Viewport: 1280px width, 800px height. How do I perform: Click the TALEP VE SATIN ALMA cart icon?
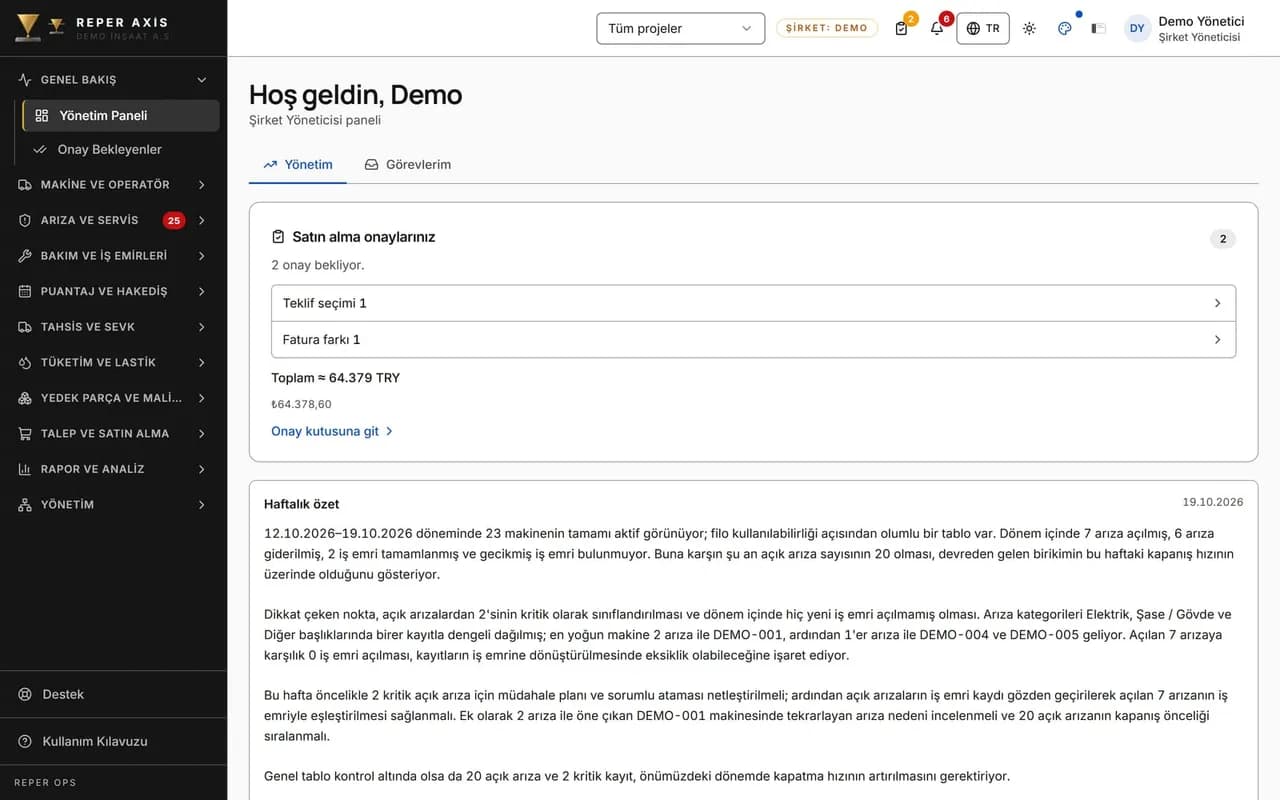click(x=25, y=433)
